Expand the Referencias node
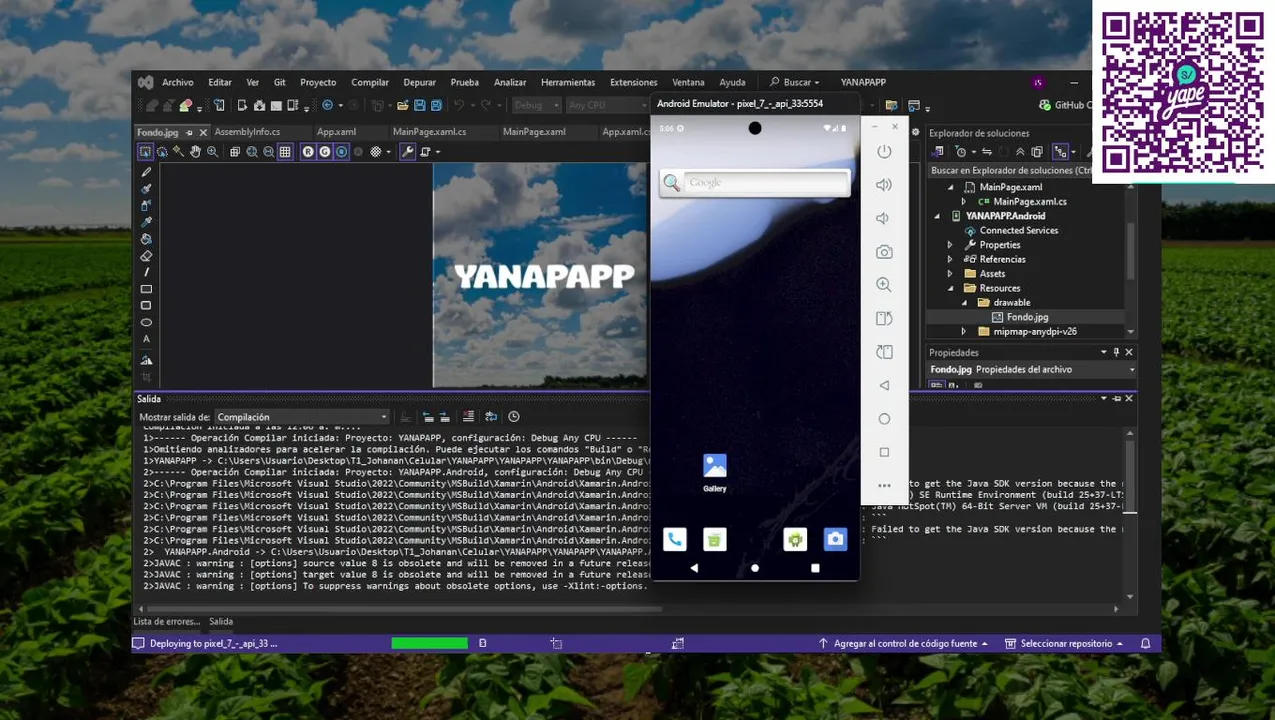Viewport: 1275px width, 720px height. click(951, 259)
